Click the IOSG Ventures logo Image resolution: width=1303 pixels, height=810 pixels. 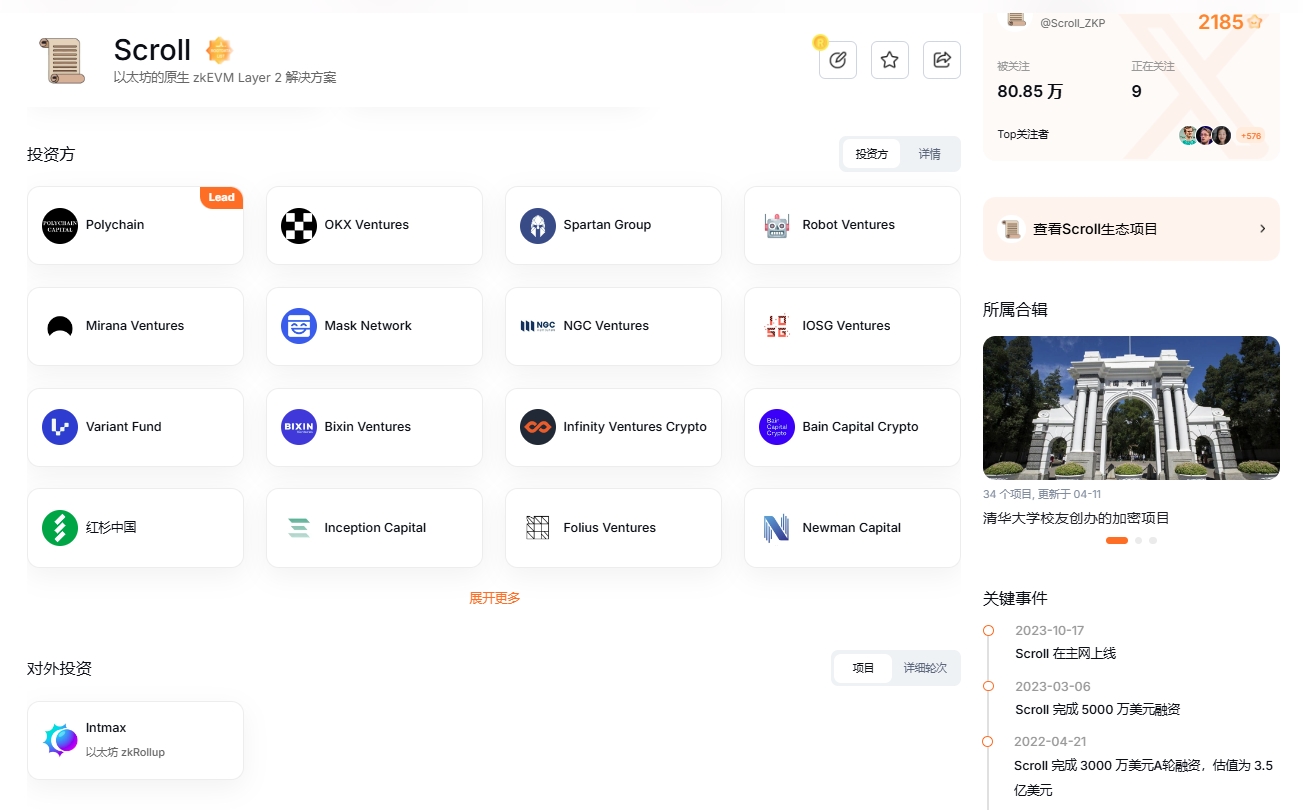coord(777,326)
